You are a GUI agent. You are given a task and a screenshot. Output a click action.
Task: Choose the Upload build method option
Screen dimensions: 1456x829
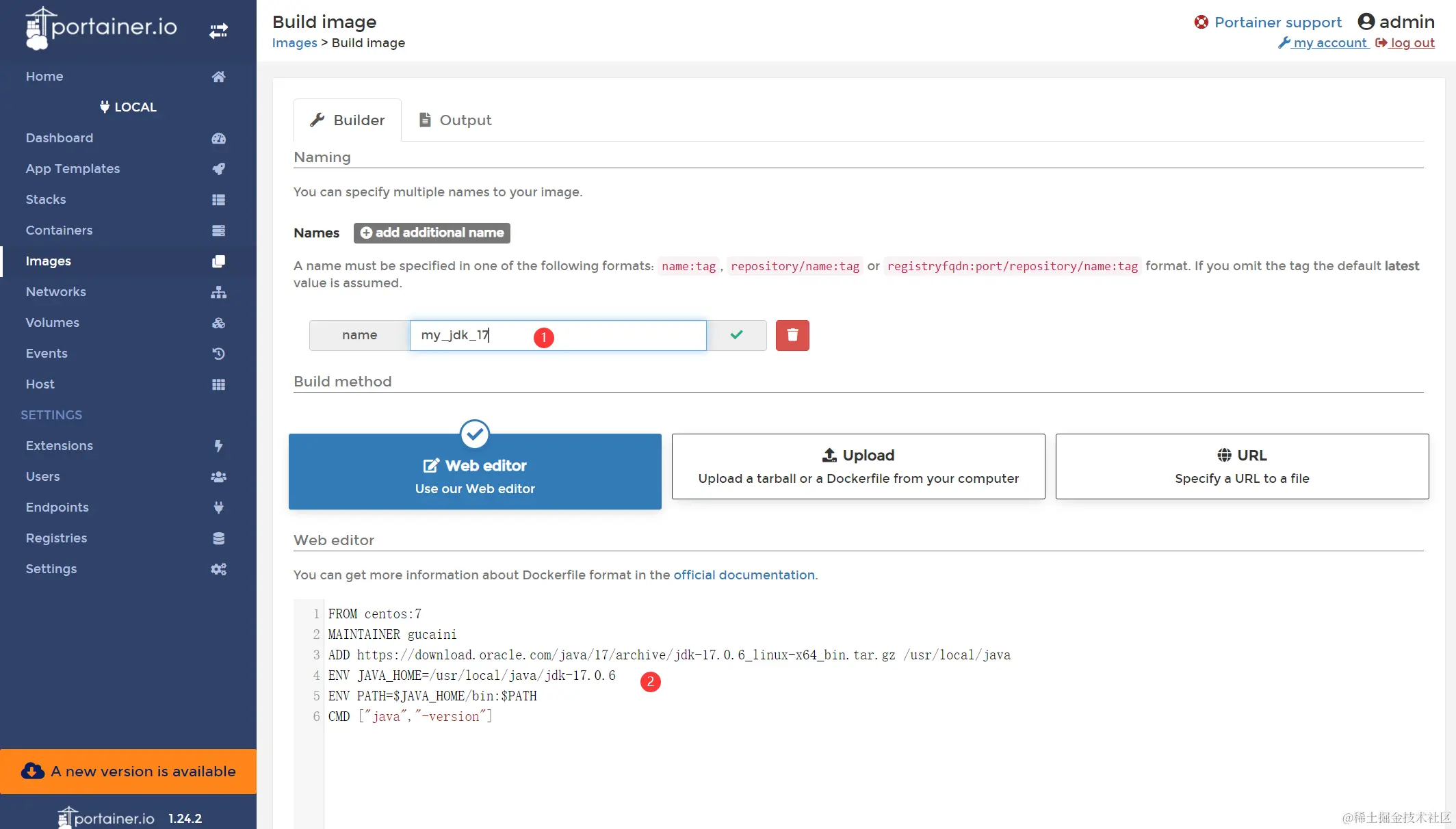point(858,466)
